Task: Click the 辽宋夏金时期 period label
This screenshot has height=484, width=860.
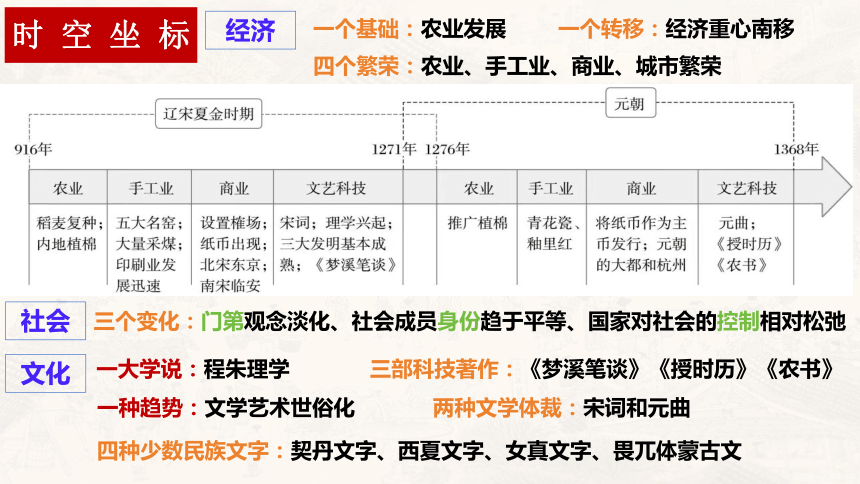Action: click(x=208, y=114)
